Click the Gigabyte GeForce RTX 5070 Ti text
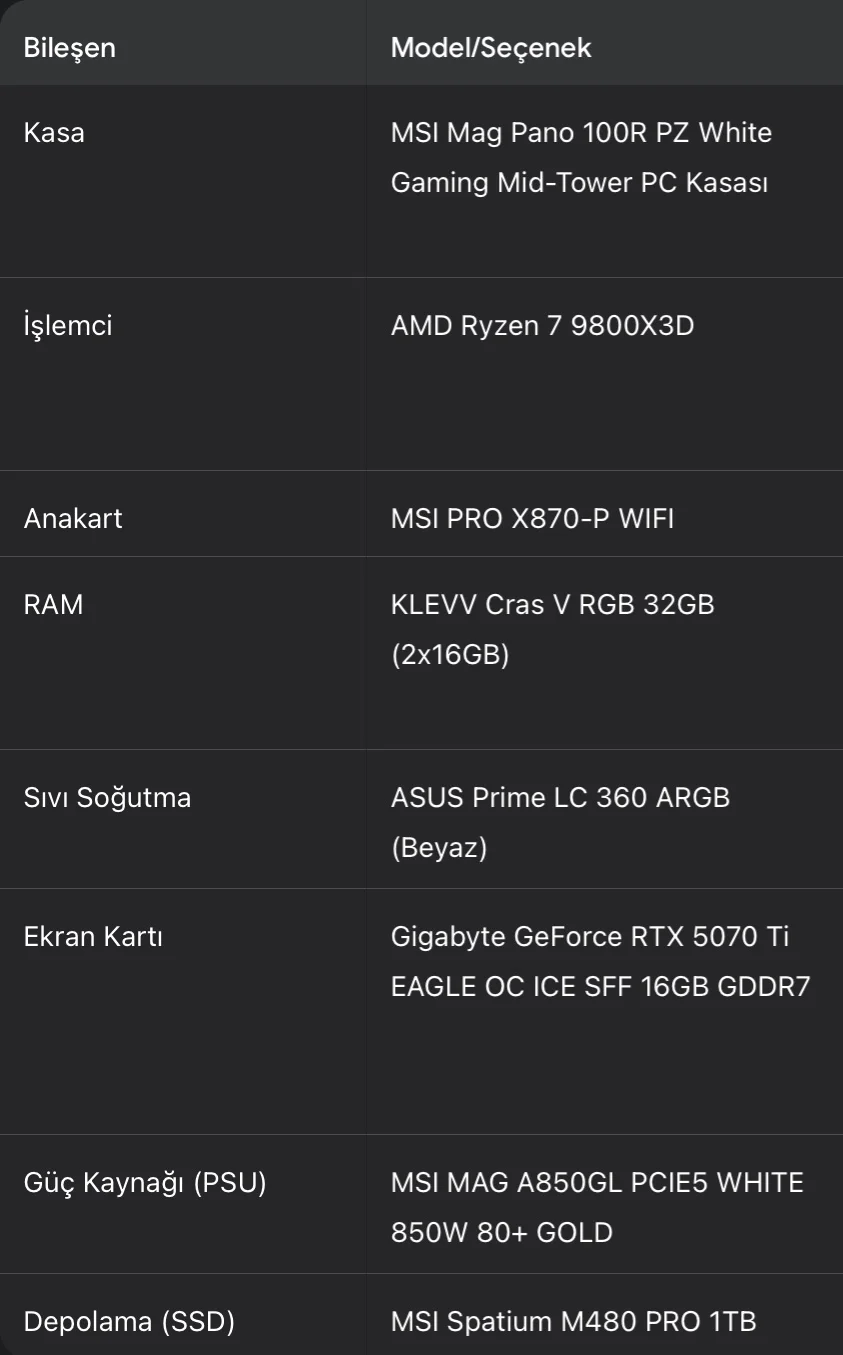This screenshot has width=843, height=1355. point(590,936)
